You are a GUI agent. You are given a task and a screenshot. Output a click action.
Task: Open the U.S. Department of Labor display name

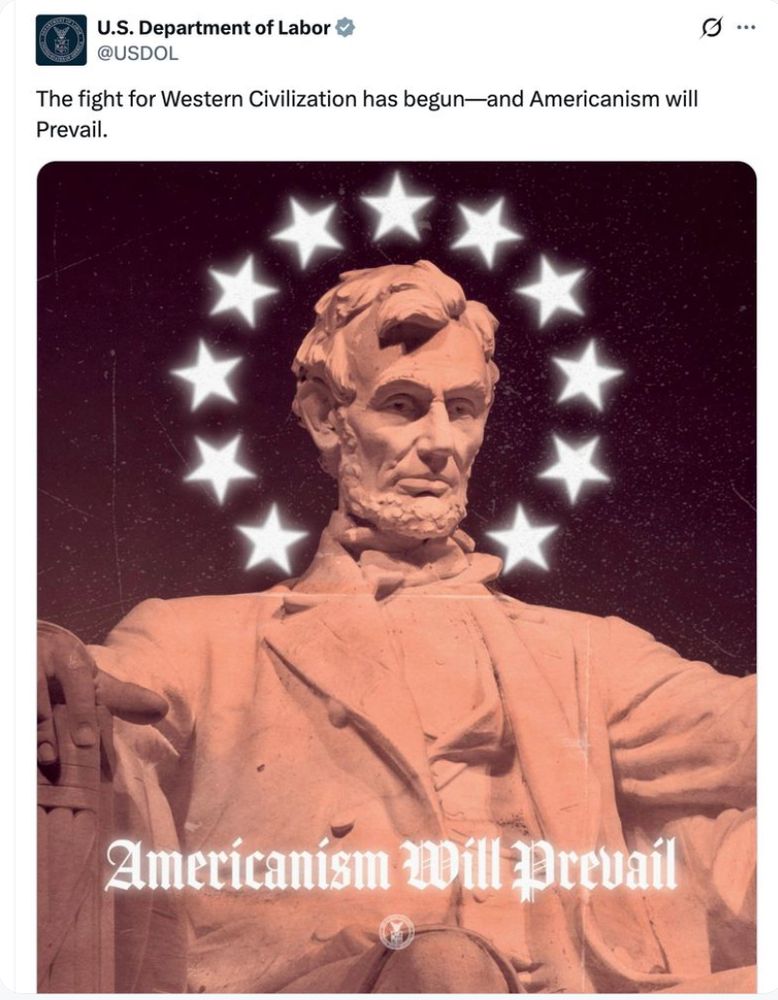pyautogui.click(x=214, y=27)
